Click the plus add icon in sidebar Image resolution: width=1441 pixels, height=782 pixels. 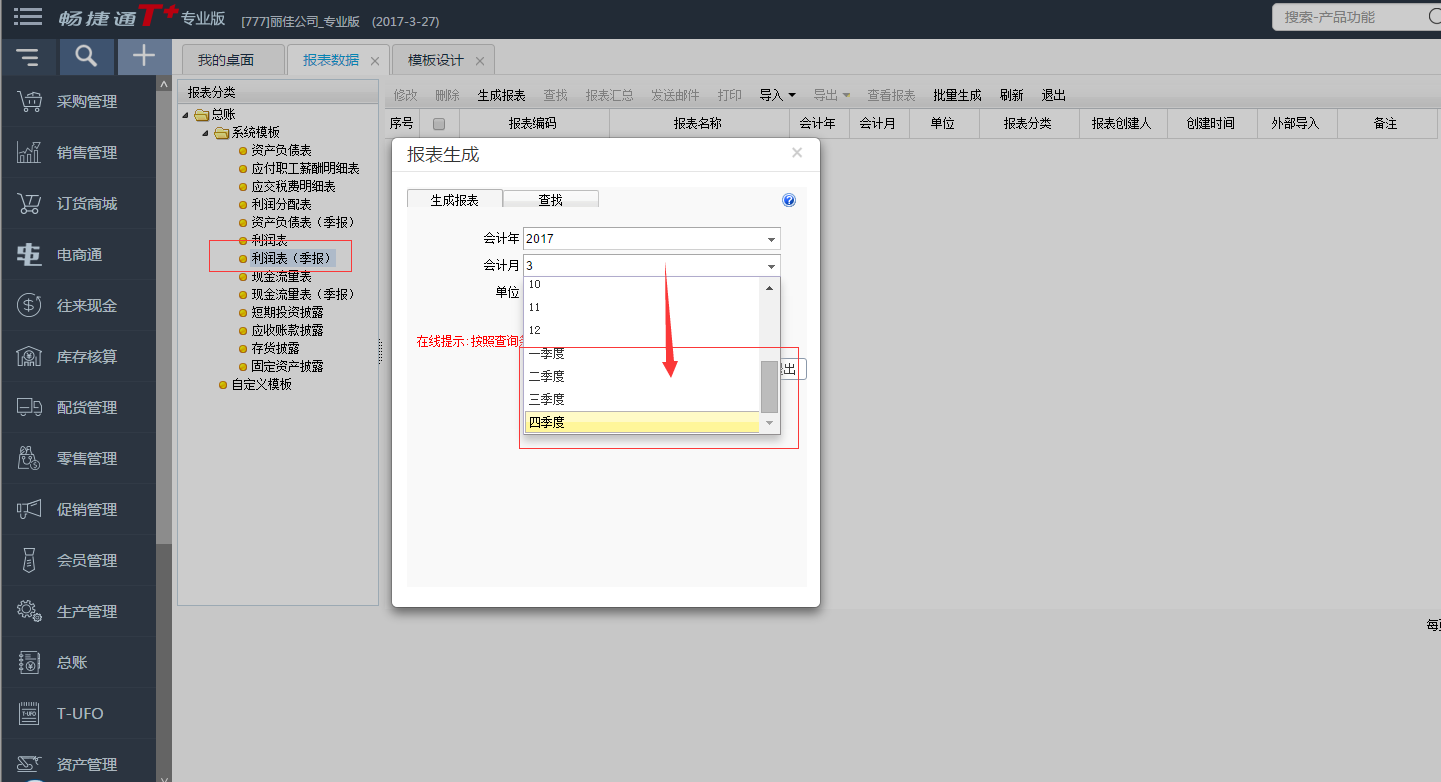tap(144, 56)
